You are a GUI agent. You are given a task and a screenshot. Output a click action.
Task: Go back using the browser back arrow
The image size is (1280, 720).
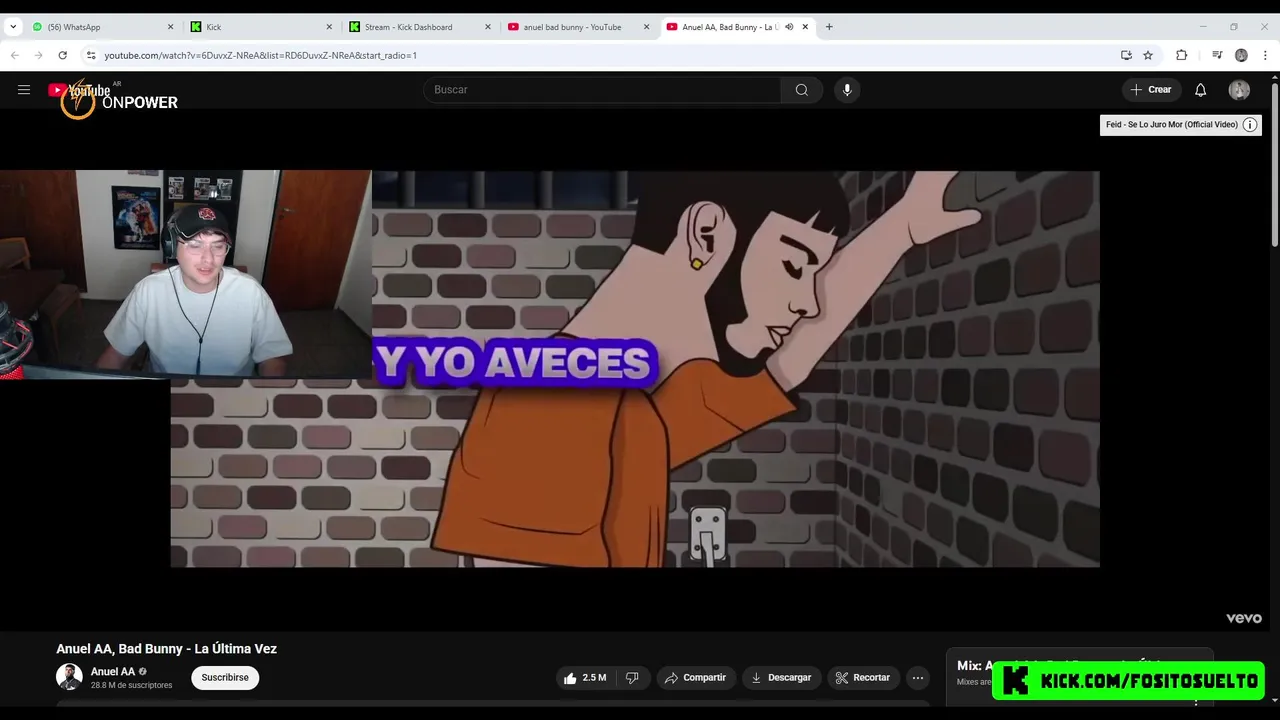[15, 55]
